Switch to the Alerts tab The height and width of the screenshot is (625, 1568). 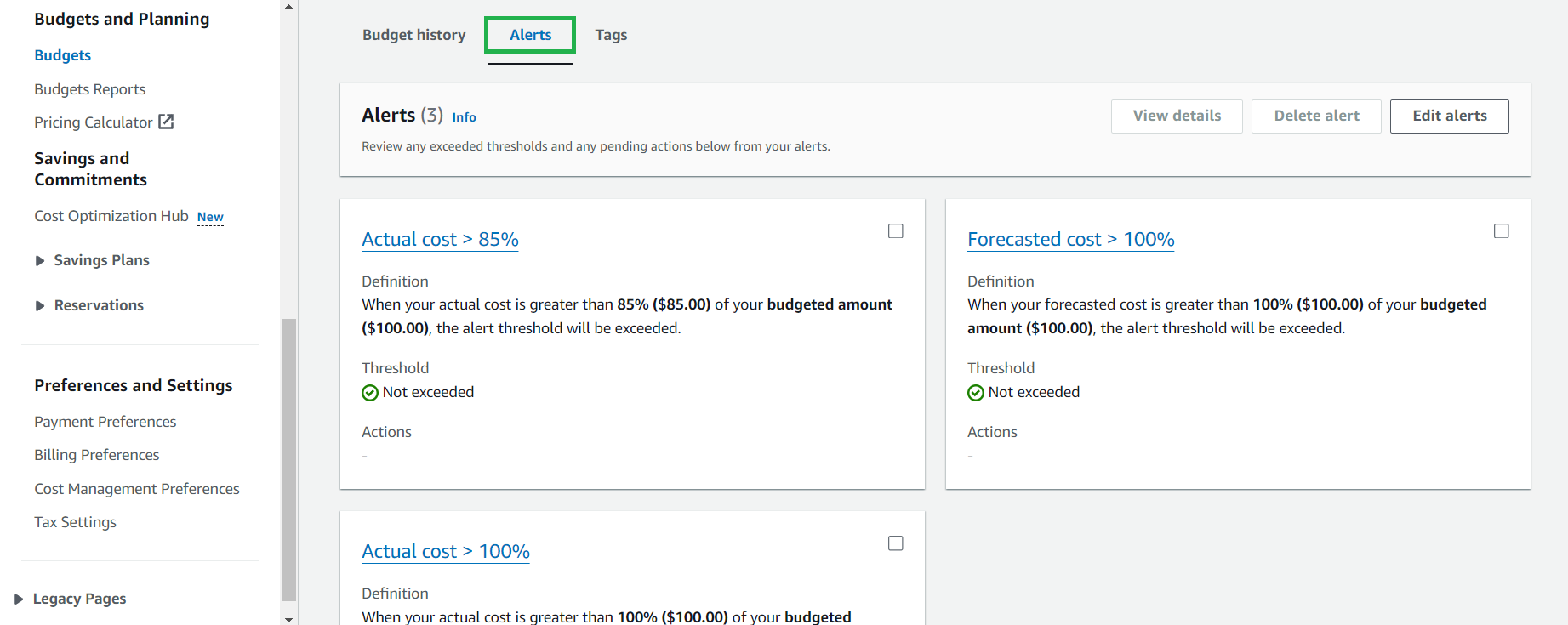point(530,35)
